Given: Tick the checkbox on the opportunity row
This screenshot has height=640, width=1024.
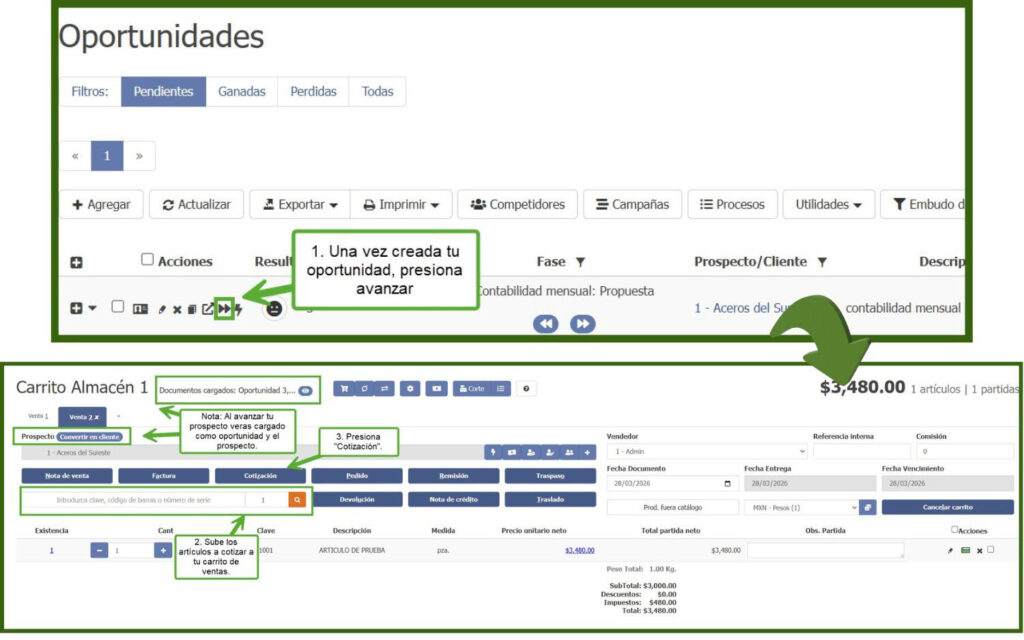Looking at the screenshot, I should click(x=117, y=307).
